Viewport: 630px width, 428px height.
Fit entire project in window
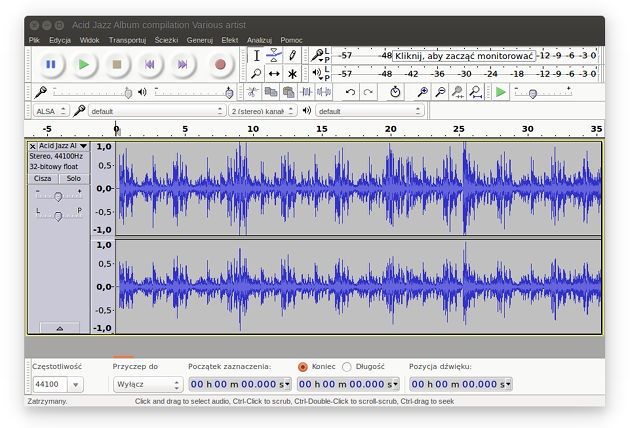pos(476,92)
